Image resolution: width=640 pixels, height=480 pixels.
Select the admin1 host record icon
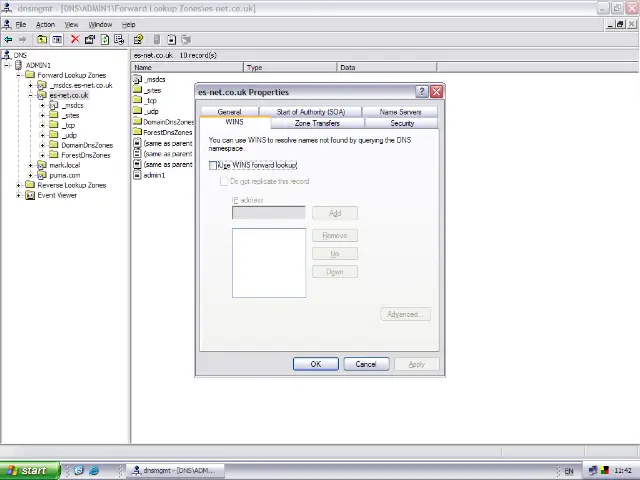[x=138, y=175]
